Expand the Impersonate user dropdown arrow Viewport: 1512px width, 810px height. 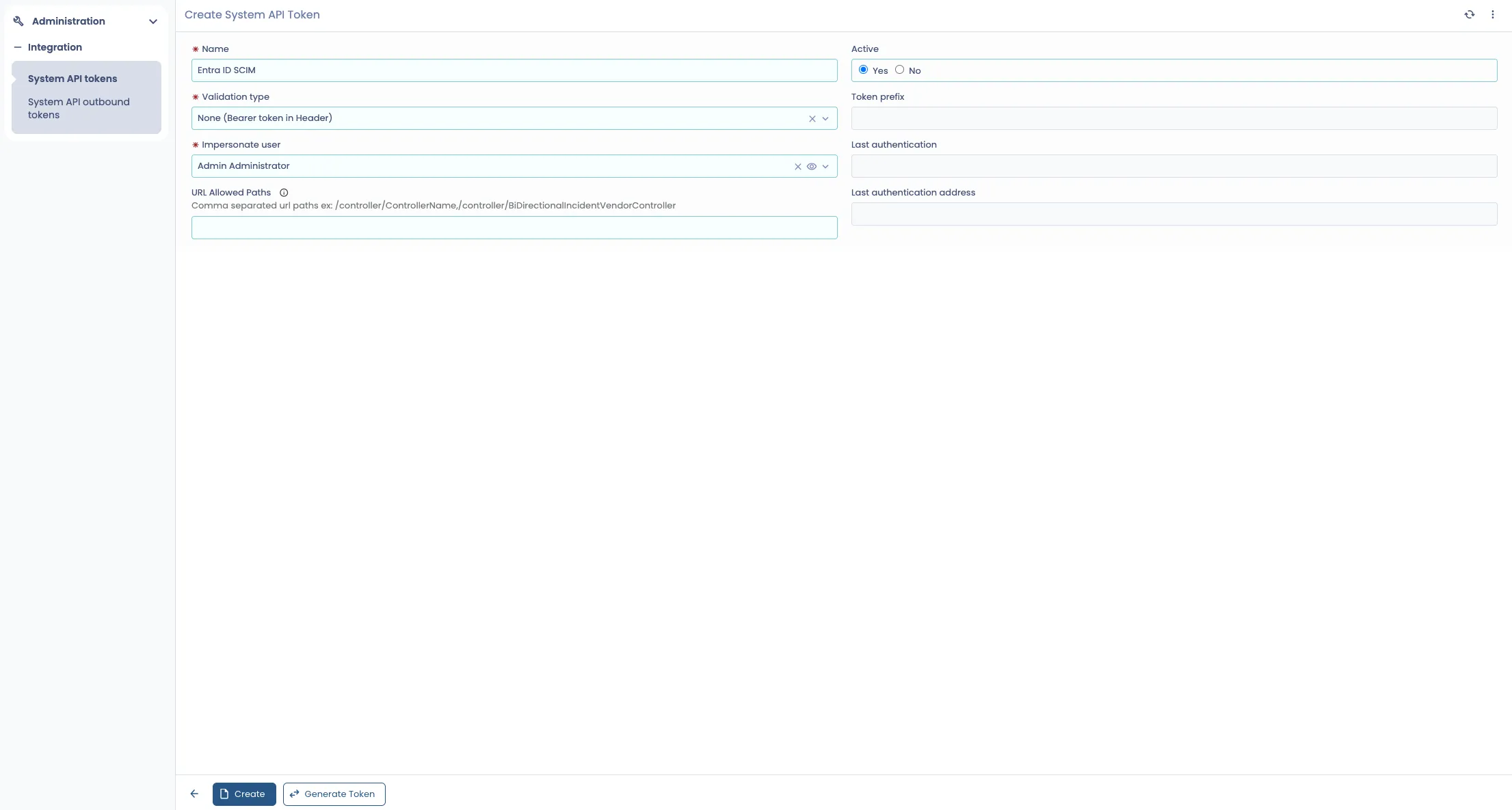(825, 166)
